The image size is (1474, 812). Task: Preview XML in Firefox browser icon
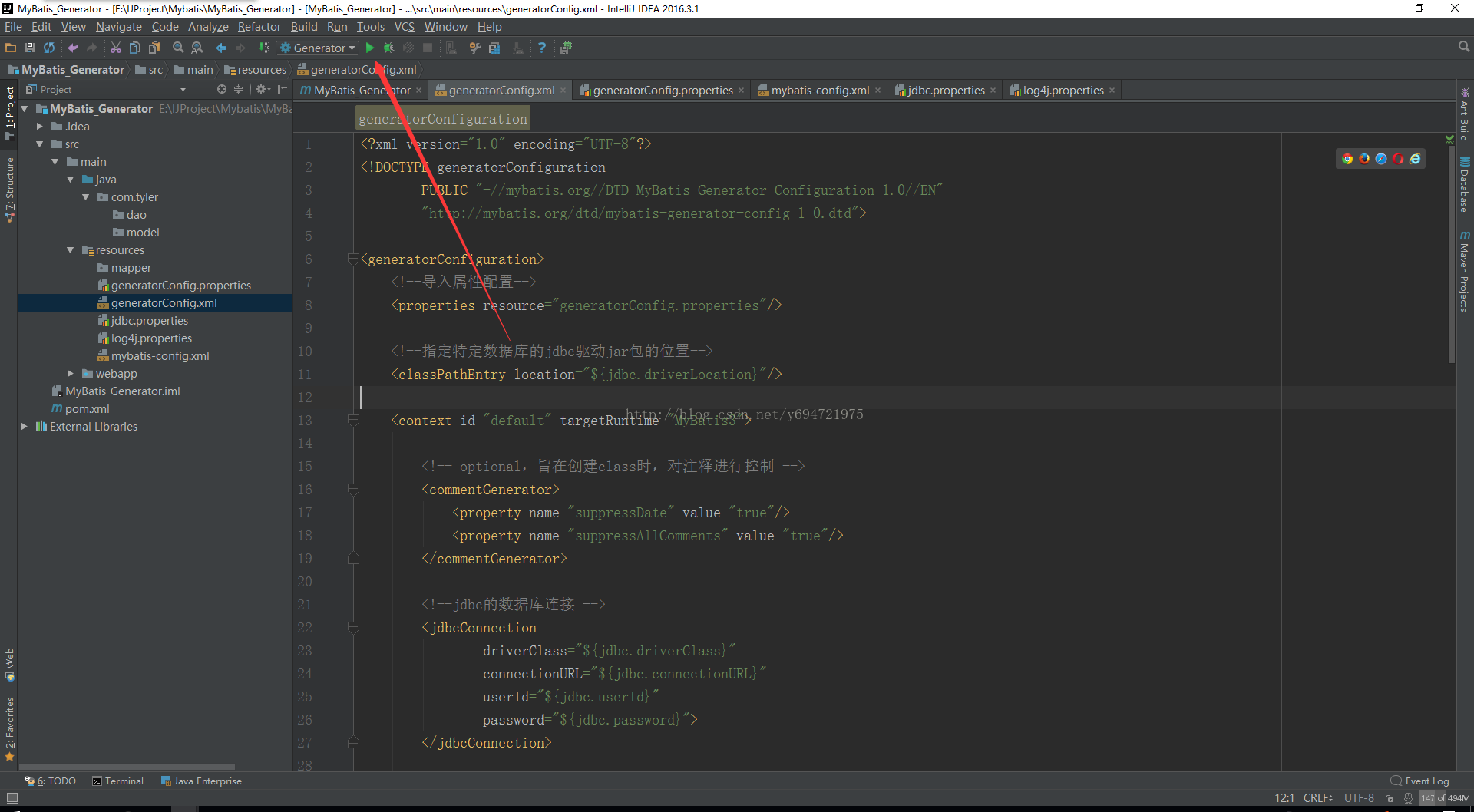click(1364, 159)
